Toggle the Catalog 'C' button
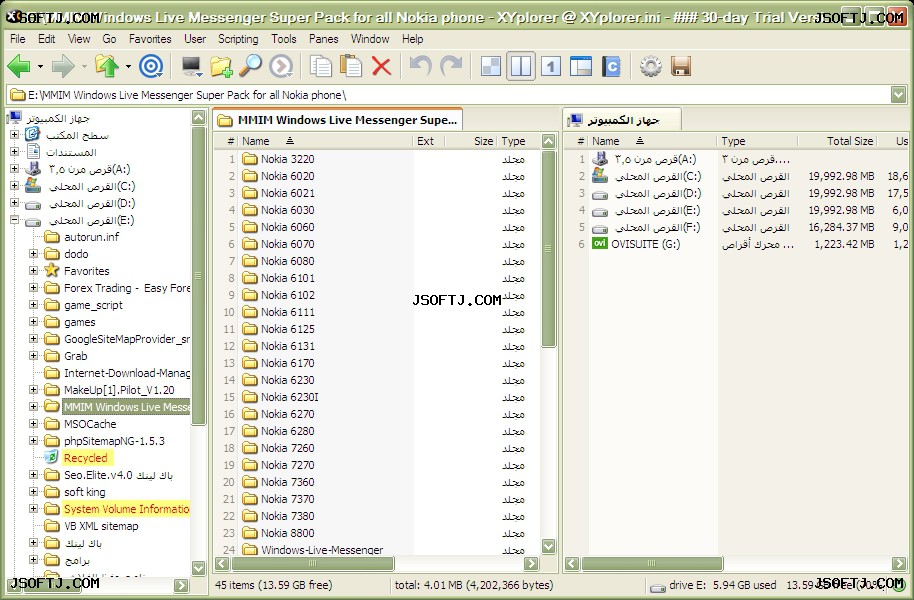Screen dimensions: 914x600 coord(611,66)
